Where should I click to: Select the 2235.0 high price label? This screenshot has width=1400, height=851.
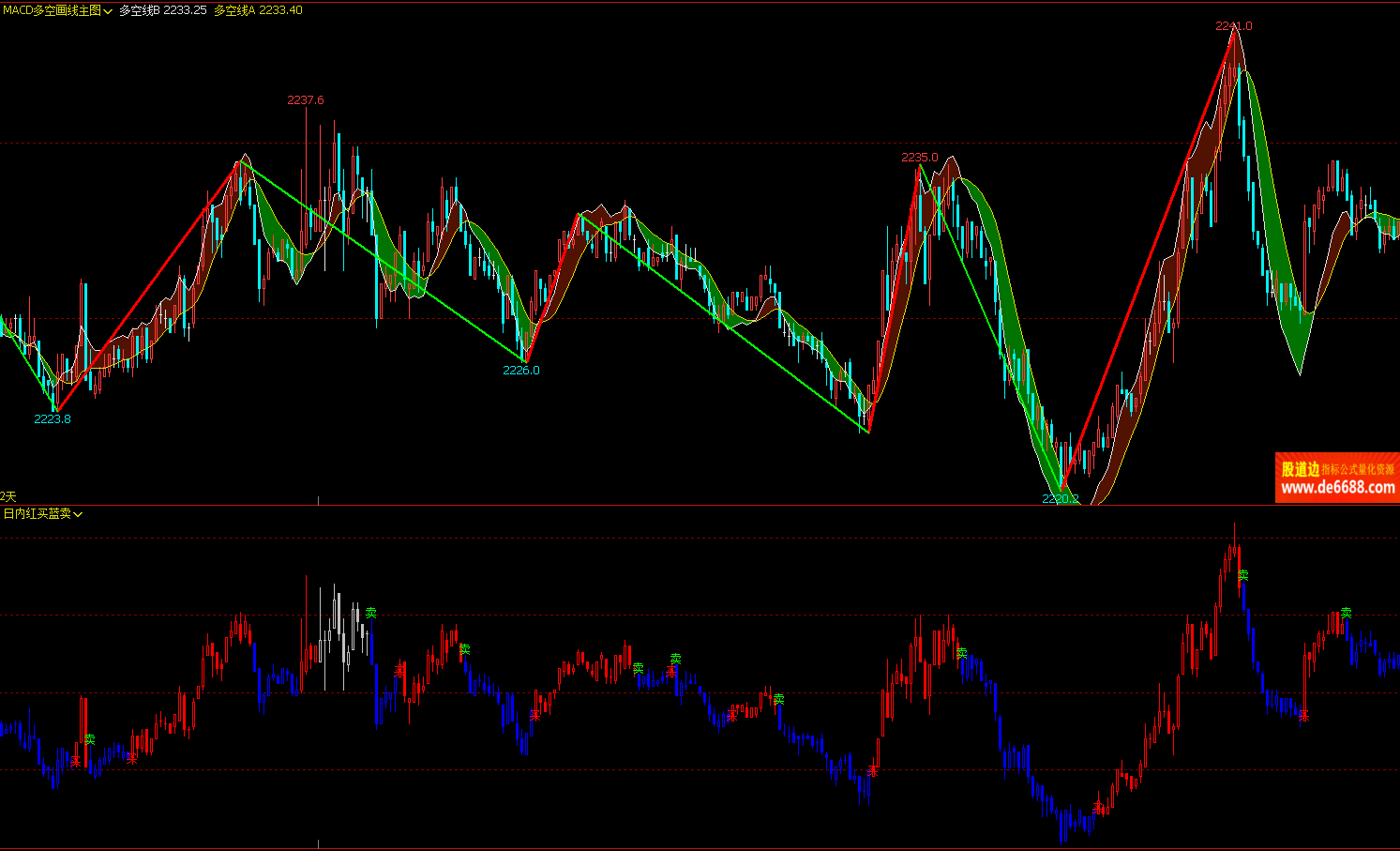[x=919, y=157]
